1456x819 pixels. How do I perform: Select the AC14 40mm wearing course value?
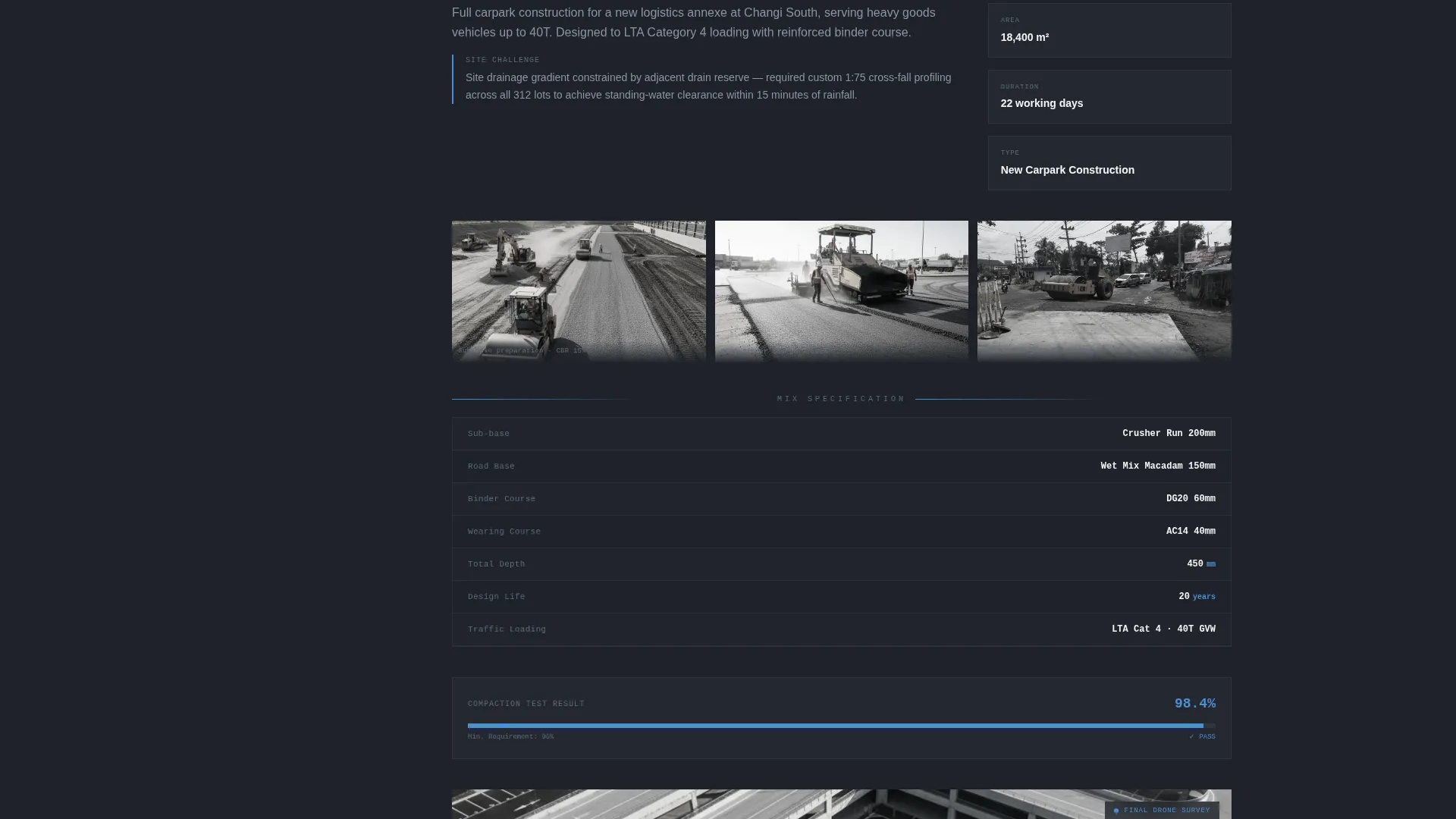click(1191, 532)
